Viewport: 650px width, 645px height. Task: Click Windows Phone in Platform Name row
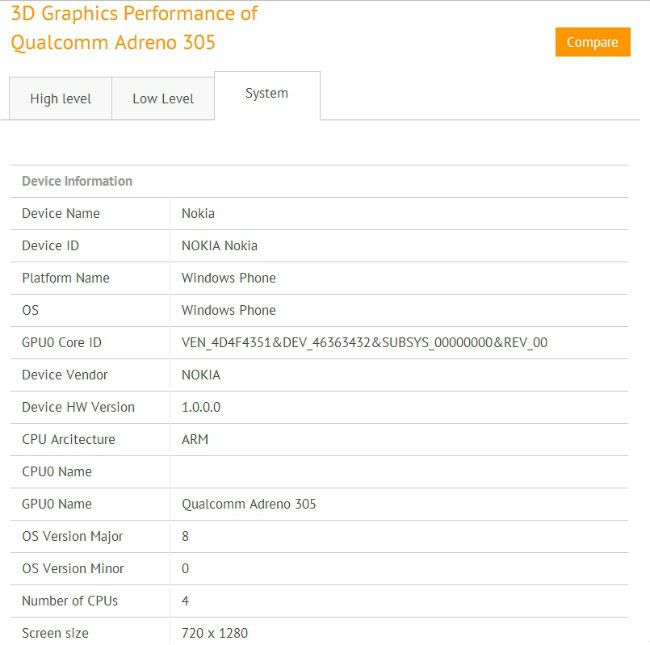point(228,278)
